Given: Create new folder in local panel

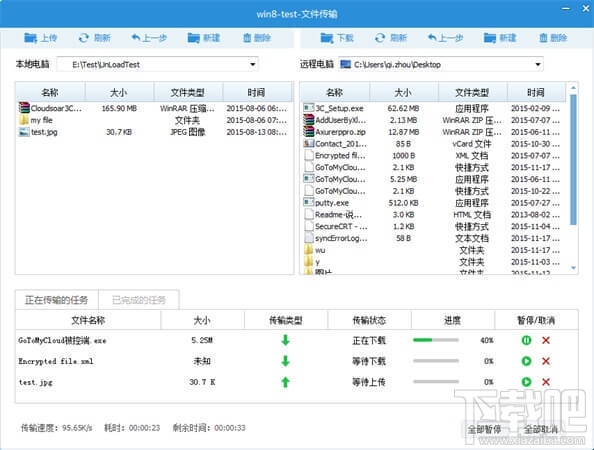Looking at the screenshot, I should (x=203, y=38).
